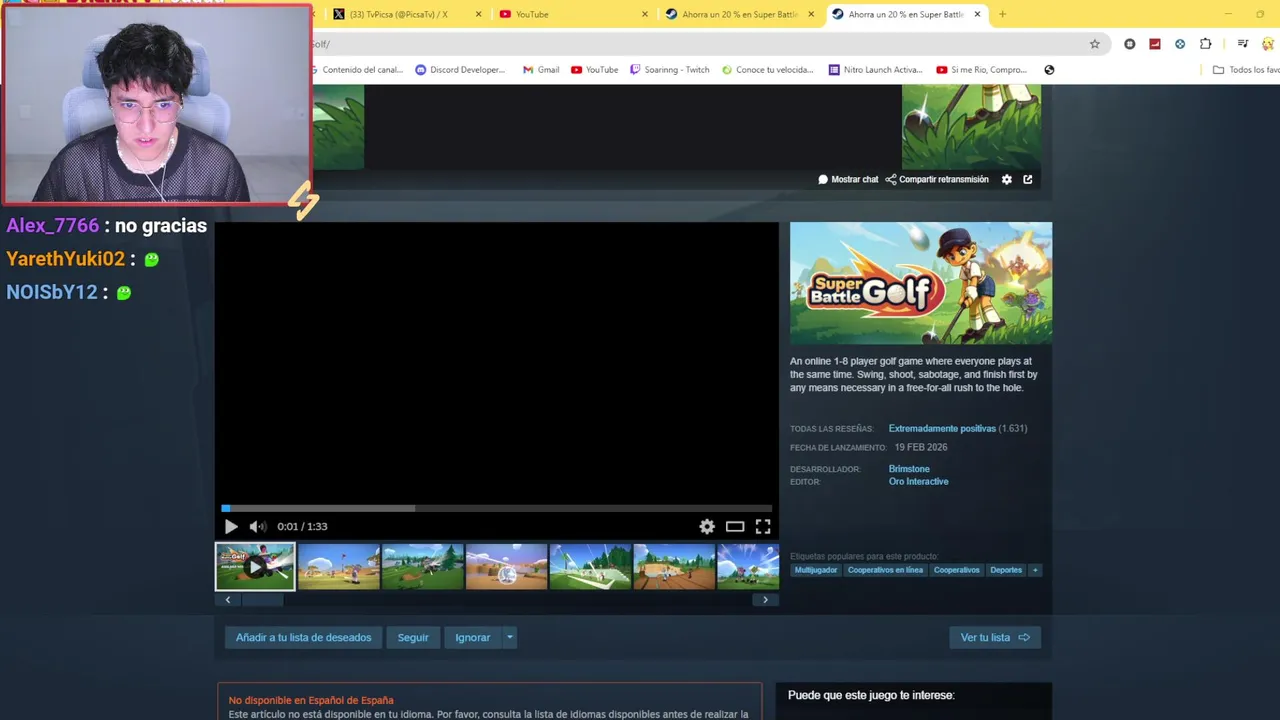This screenshot has width=1280, height=720.
Task: Open Discord Developer bookmark
Action: [x=460, y=70]
